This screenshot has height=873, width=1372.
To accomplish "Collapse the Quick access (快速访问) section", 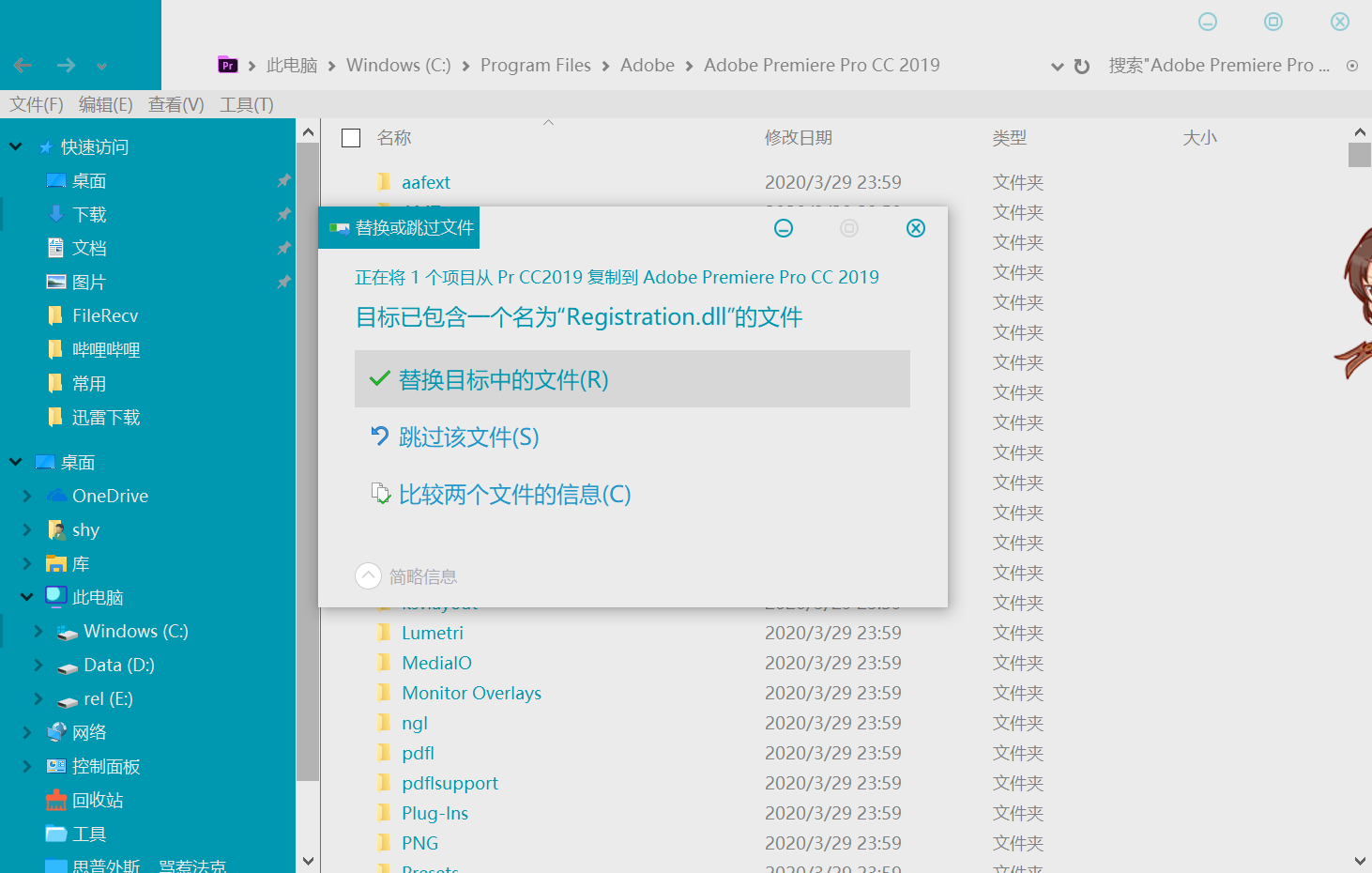I will pyautogui.click(x=16, y=146).
